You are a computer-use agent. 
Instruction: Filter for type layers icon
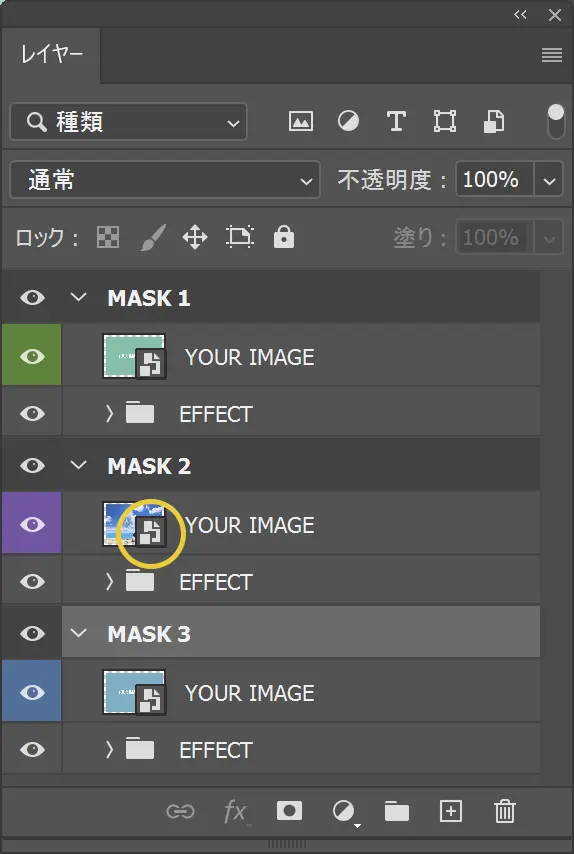396,121
